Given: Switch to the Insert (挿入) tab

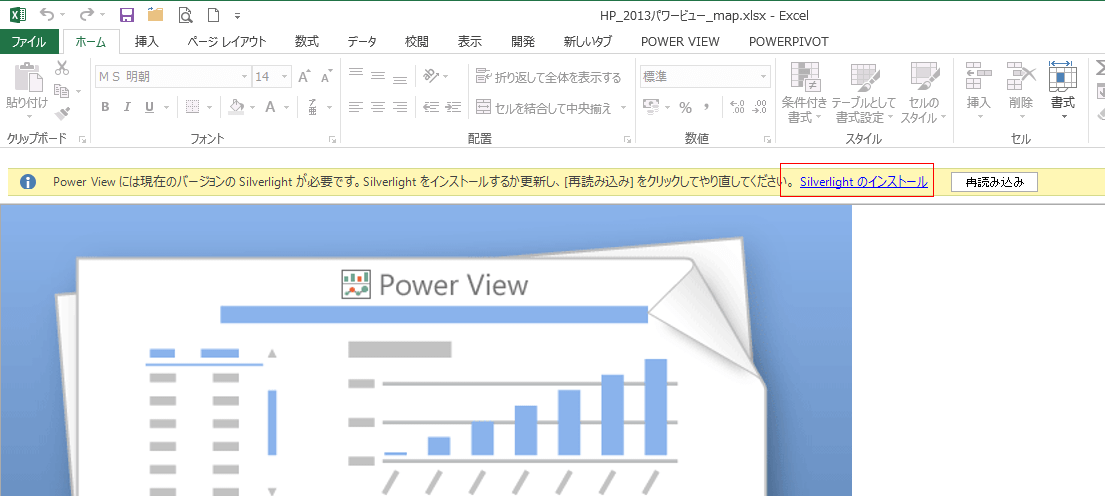Looking at the screenshot, I should (147, 42).
